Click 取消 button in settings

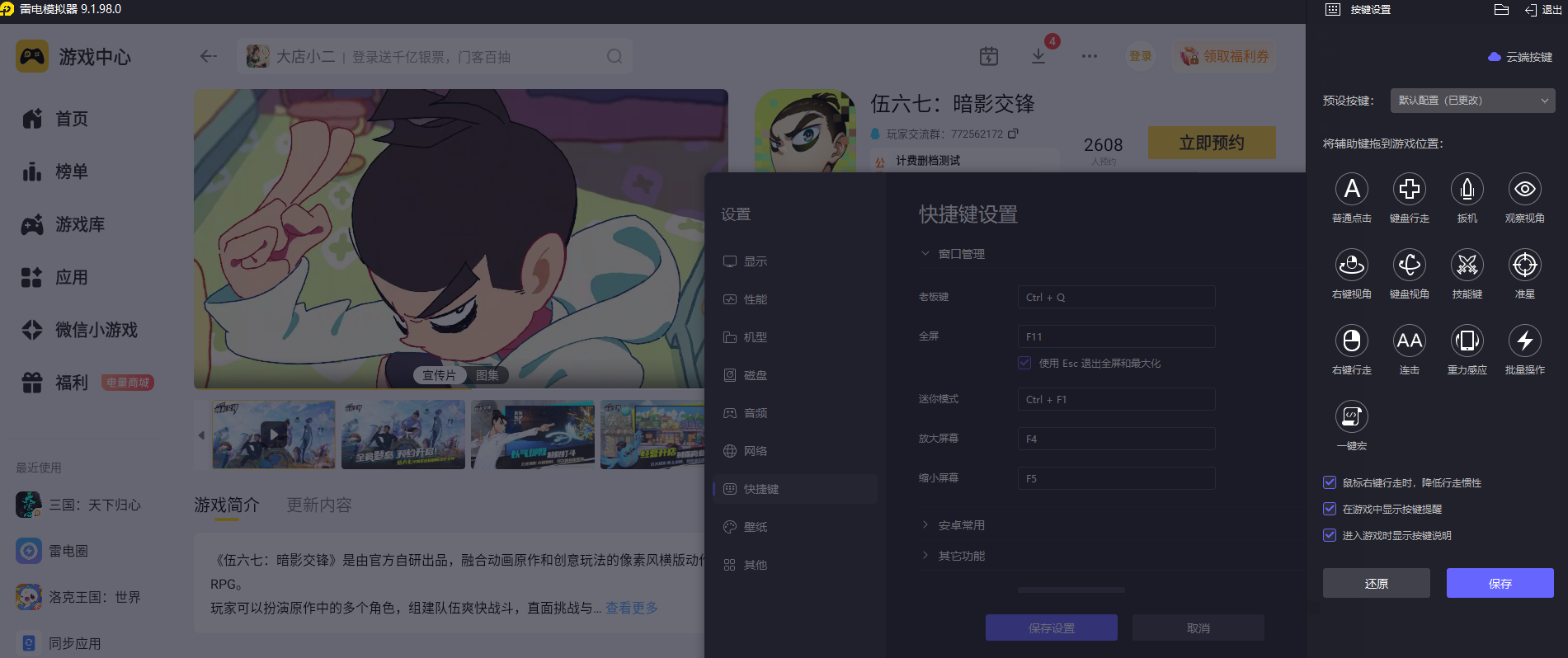(x=1198, y=627)
